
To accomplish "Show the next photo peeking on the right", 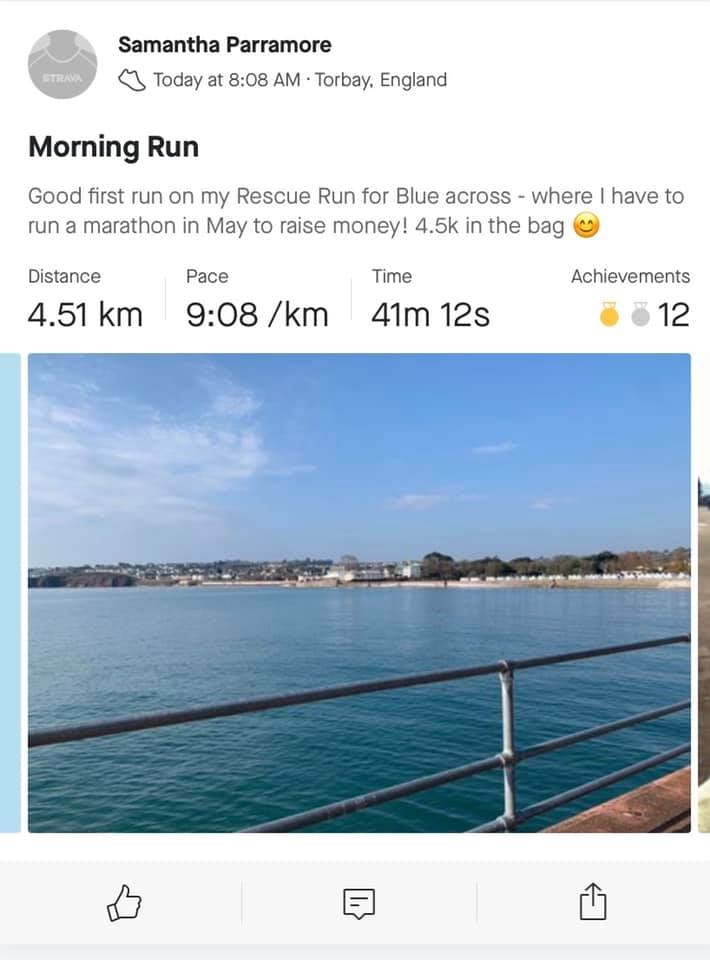I will (x=704, y=593).
